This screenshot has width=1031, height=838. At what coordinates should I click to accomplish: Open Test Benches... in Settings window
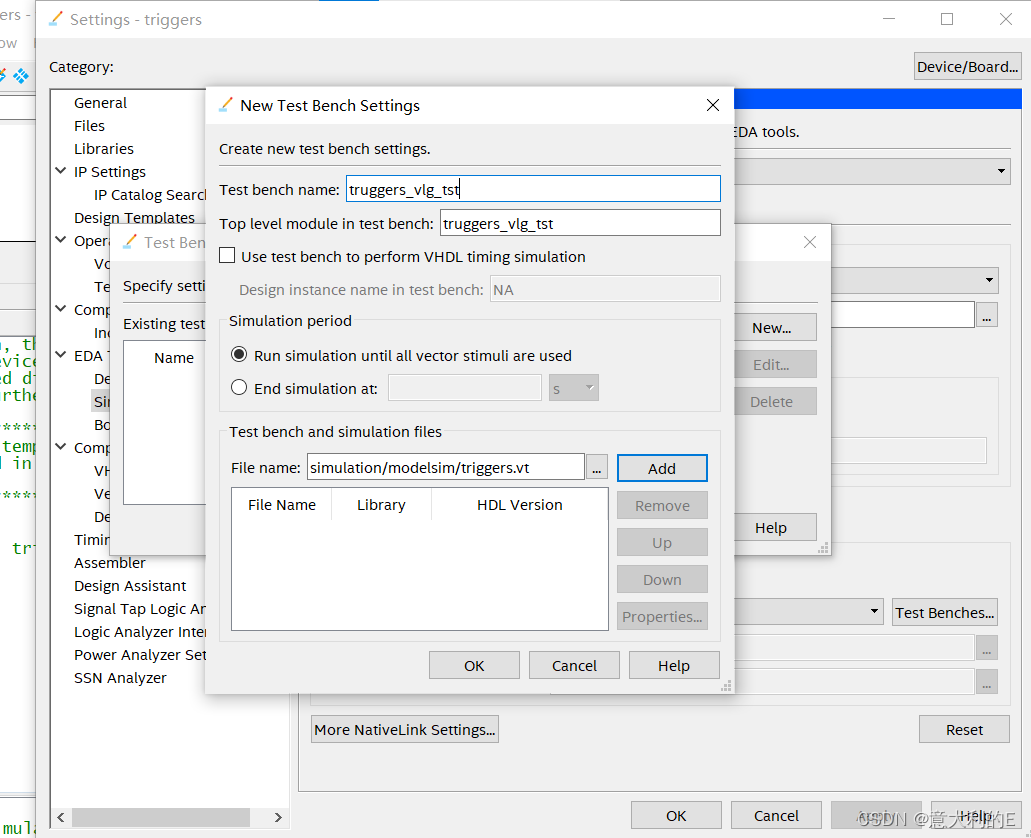(x=945, y=612)
